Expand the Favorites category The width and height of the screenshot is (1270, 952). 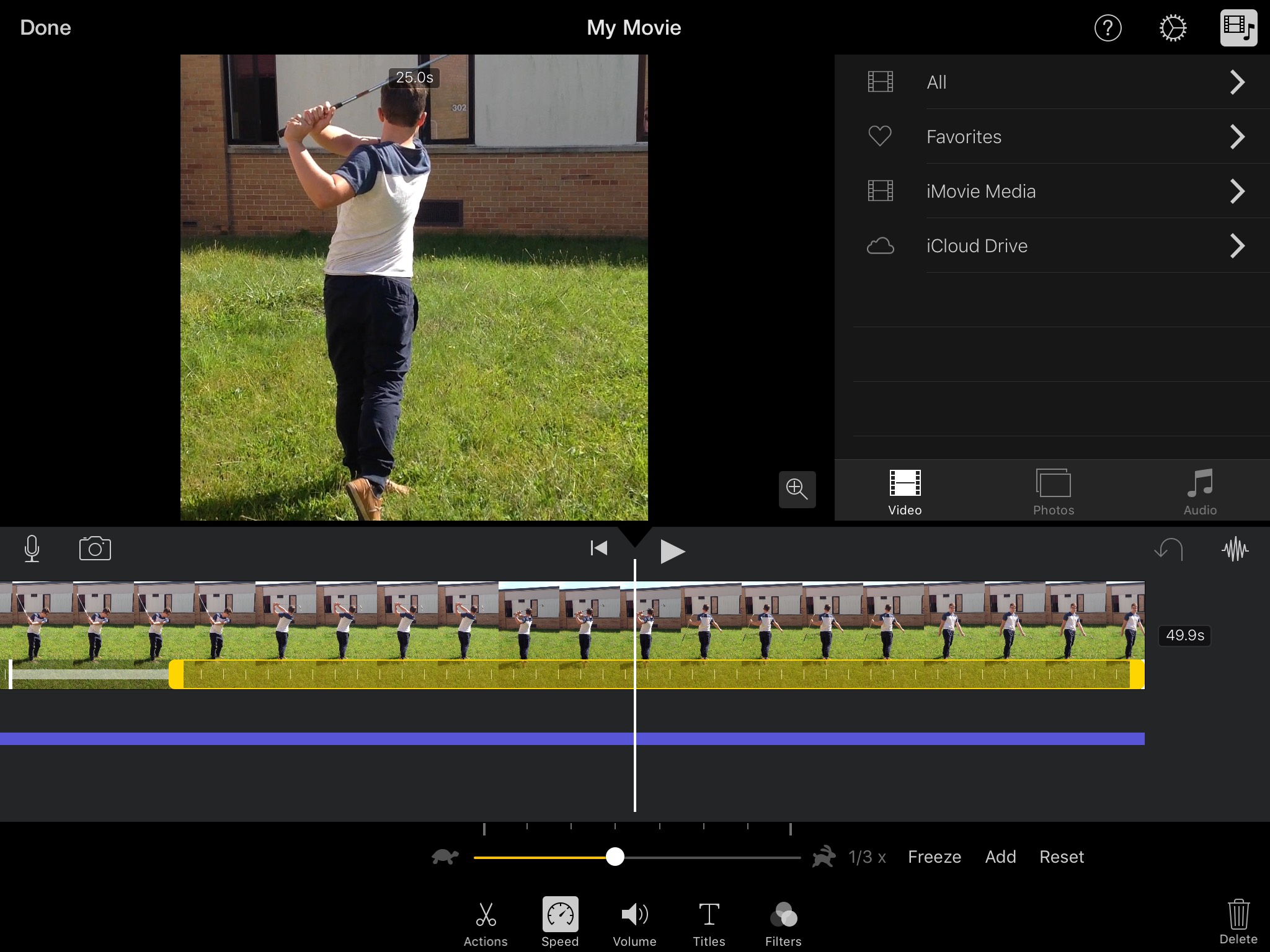1054,137
